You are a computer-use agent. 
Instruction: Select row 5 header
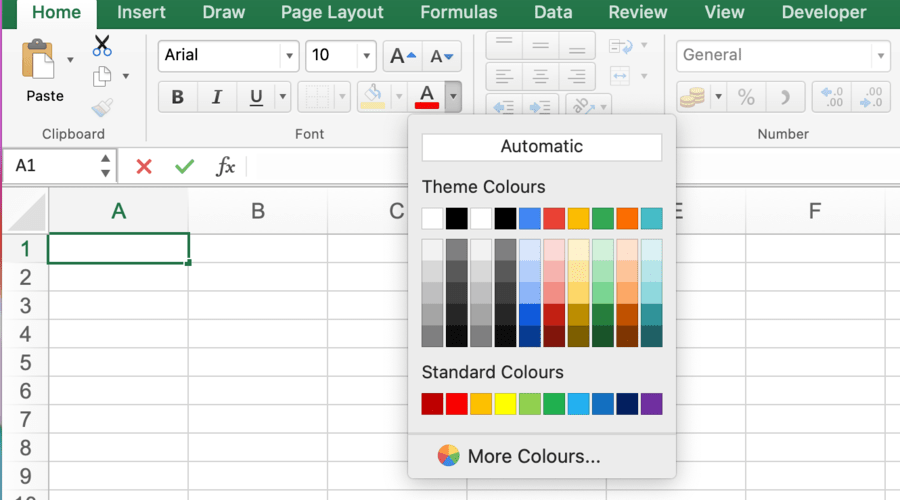25,363
